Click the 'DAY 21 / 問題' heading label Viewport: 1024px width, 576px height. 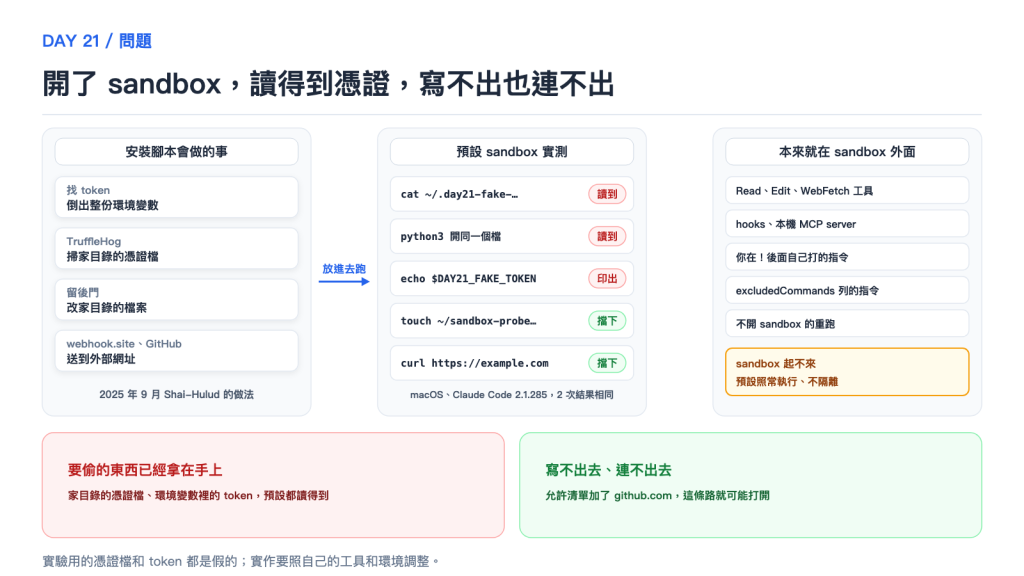(97, 41)
